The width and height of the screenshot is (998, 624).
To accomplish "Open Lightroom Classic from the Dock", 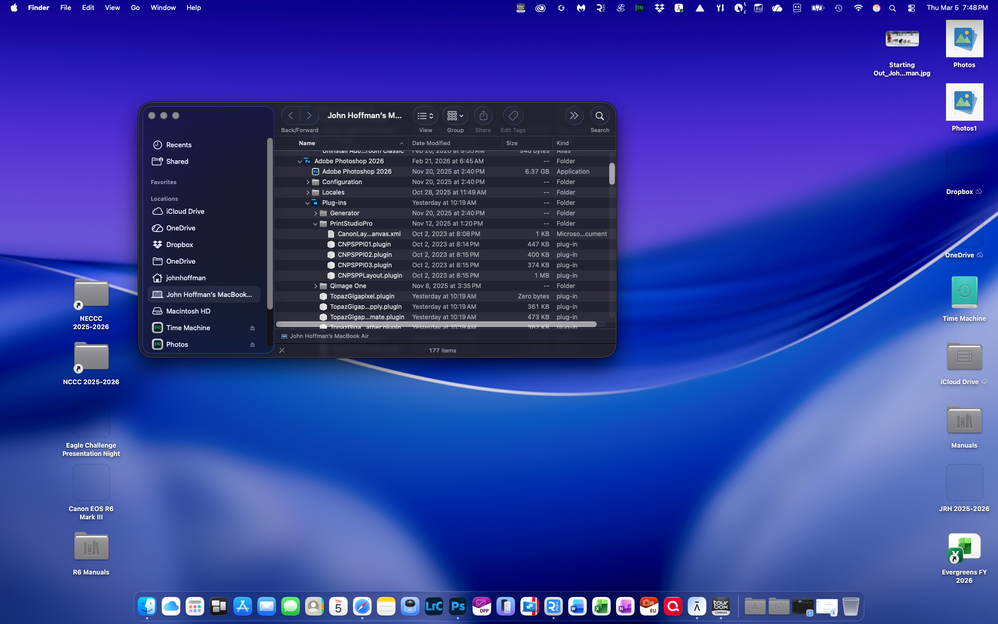I will click(x=433, y=606).
